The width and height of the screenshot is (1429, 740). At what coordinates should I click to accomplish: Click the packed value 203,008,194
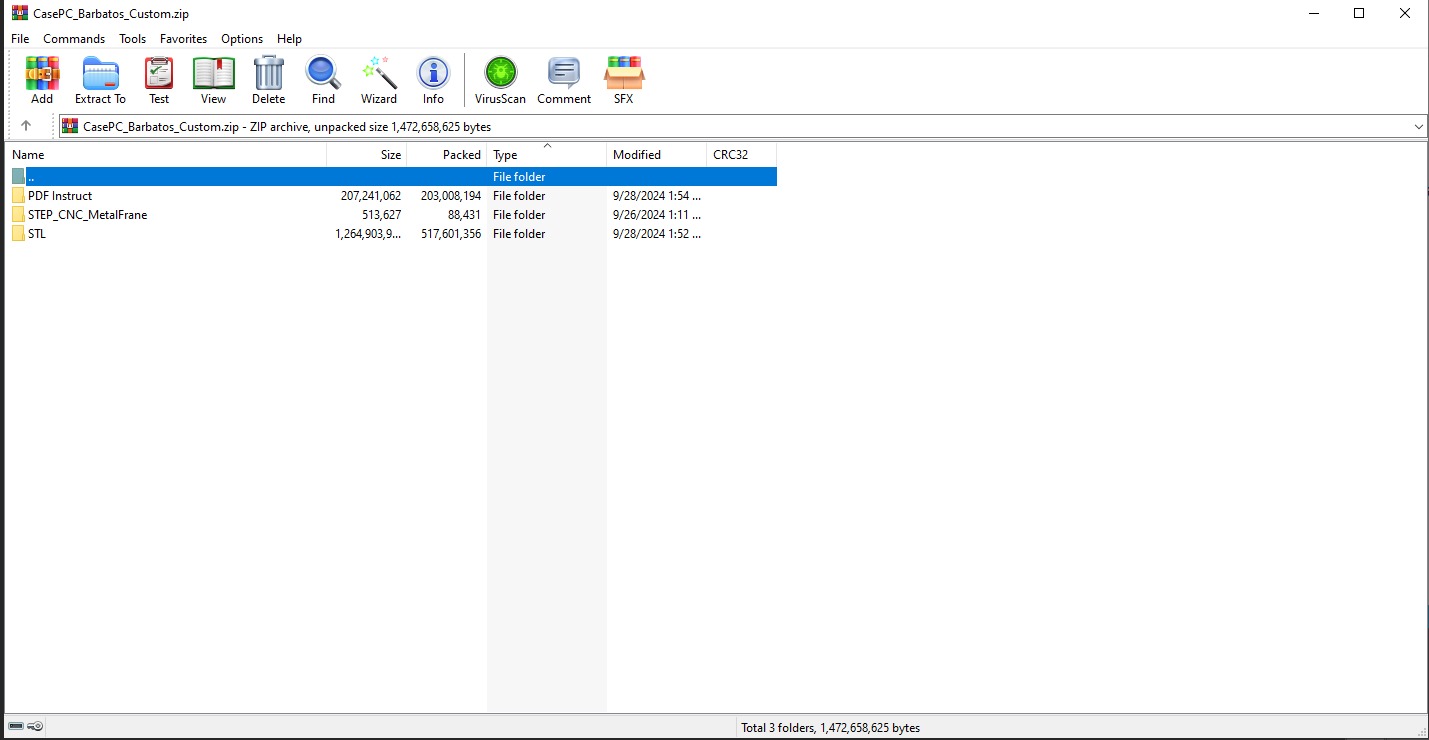(x=451, y=196)
